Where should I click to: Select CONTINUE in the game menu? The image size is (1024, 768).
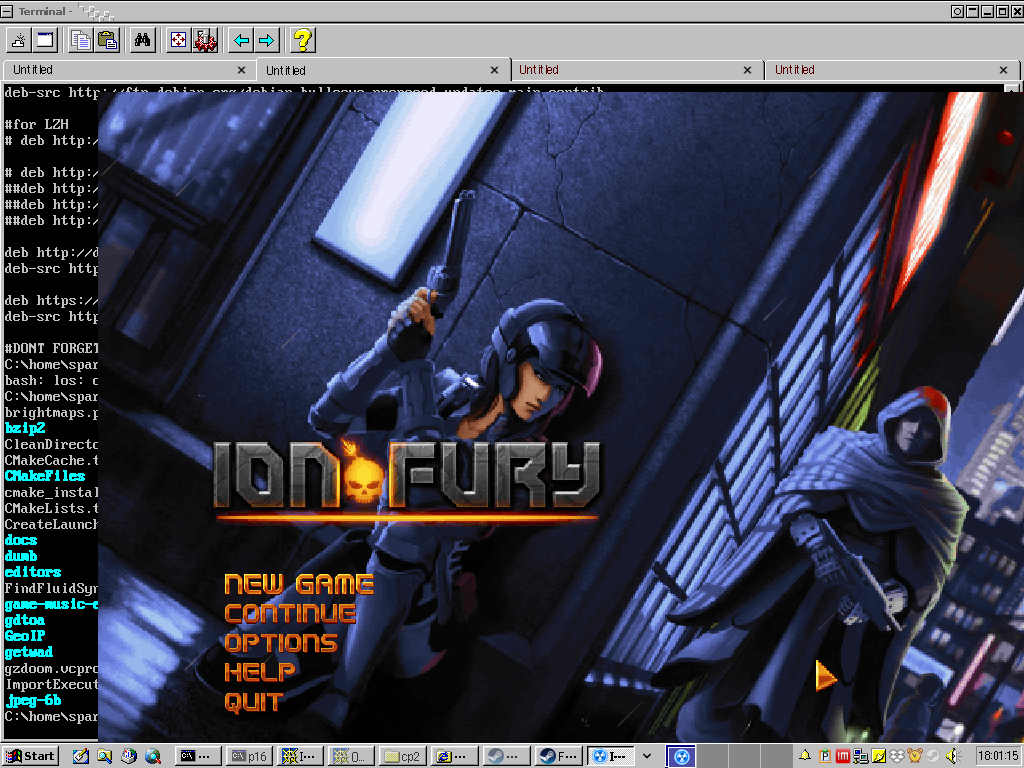(290, 613)
